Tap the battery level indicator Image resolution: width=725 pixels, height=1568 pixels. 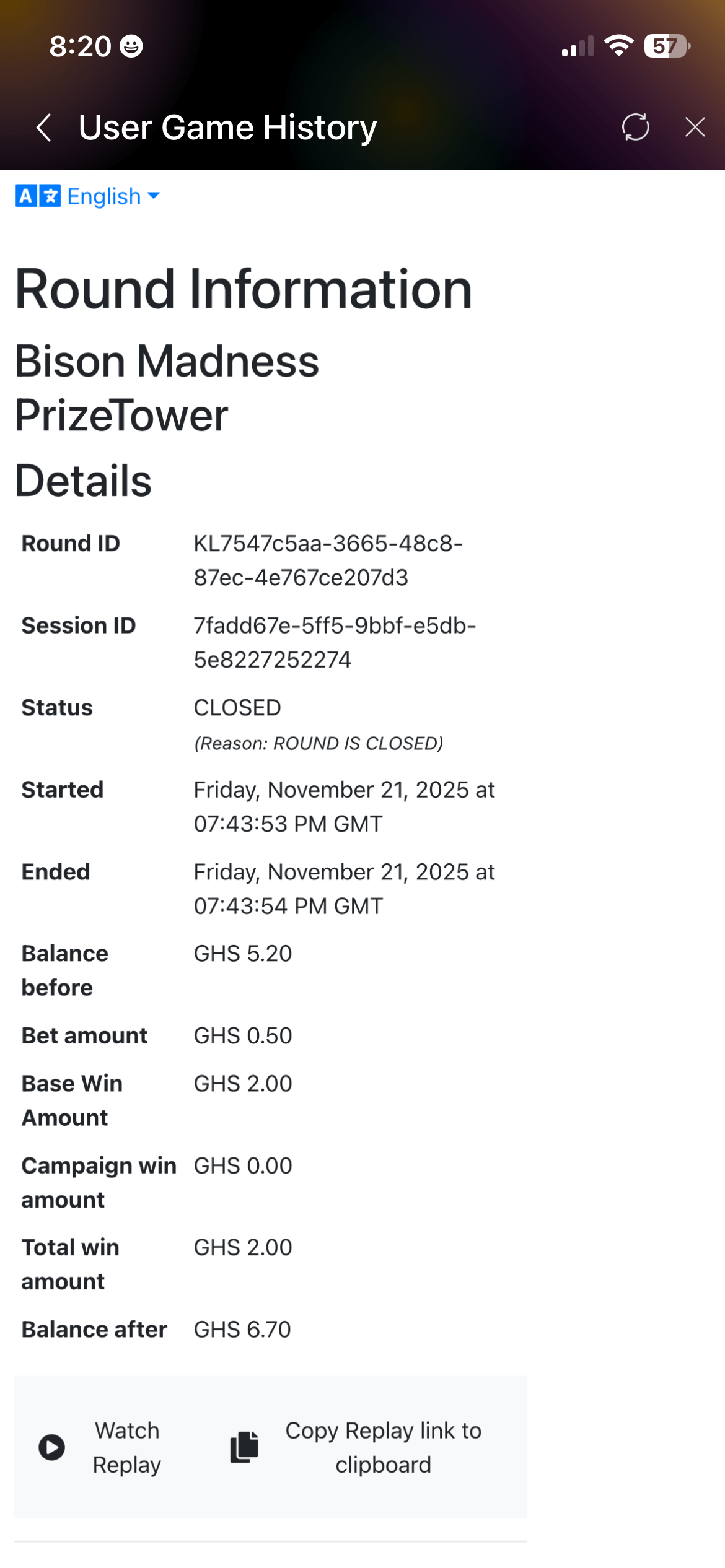point(667,46)
